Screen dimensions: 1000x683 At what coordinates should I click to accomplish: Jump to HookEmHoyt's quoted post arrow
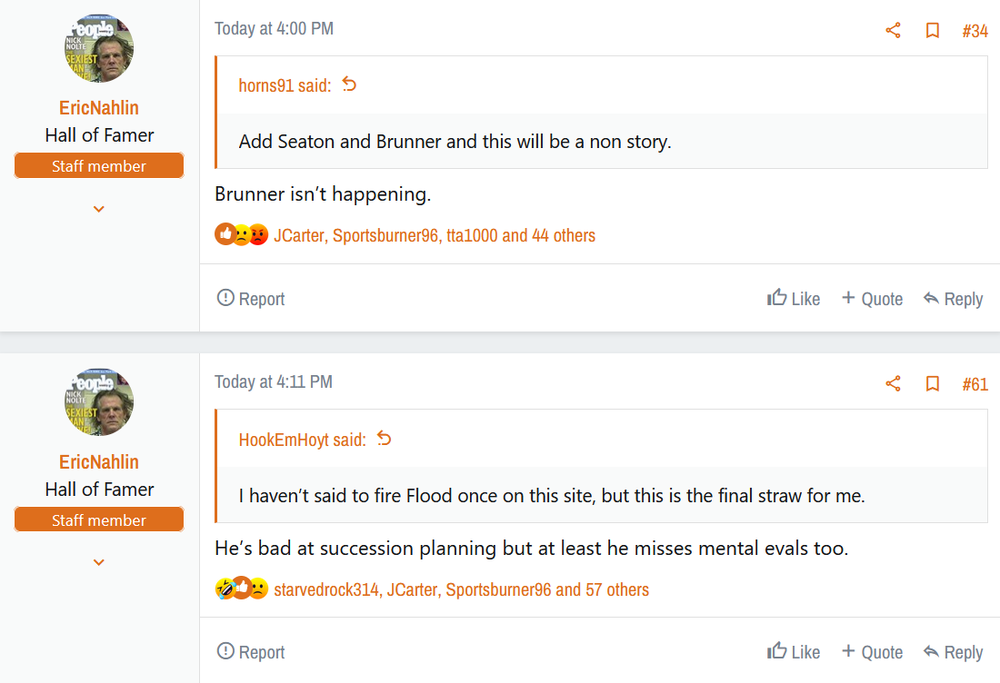[x=384, y=439]
